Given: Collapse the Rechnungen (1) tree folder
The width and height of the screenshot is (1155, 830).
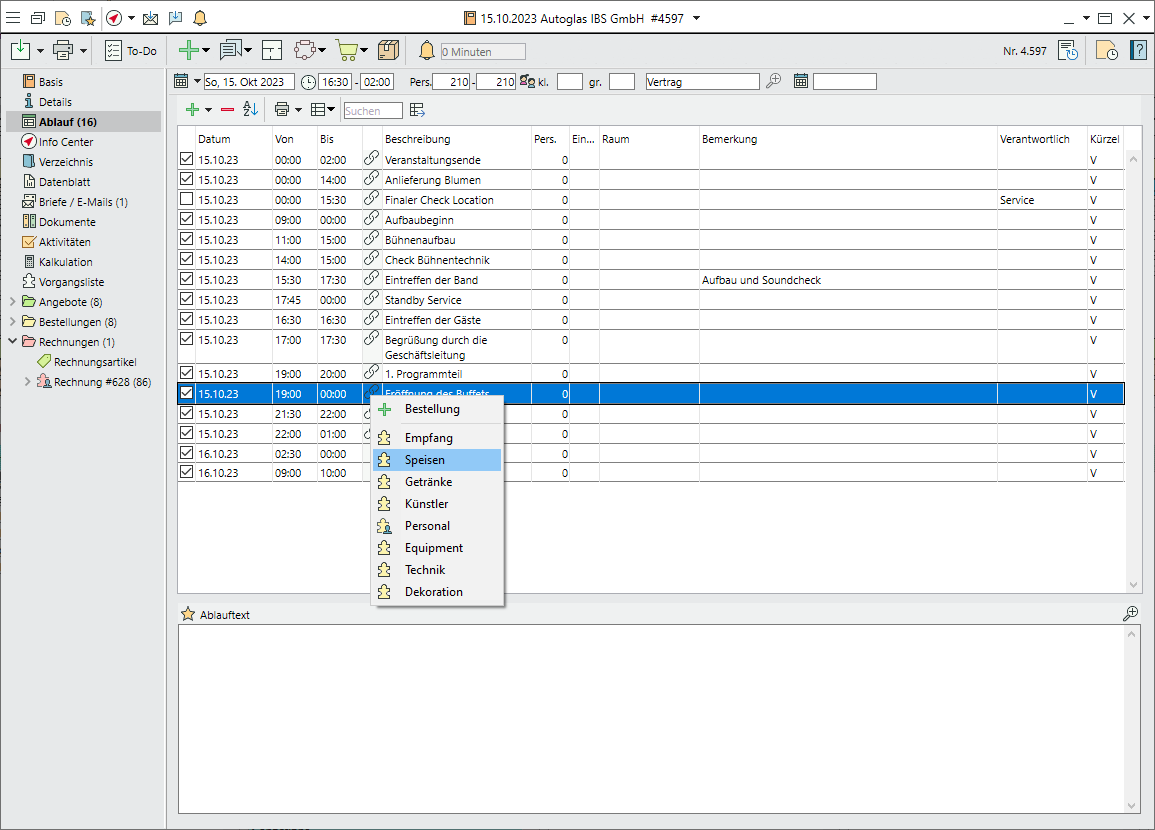Looking at the screenshot, I should coord(12,342).
